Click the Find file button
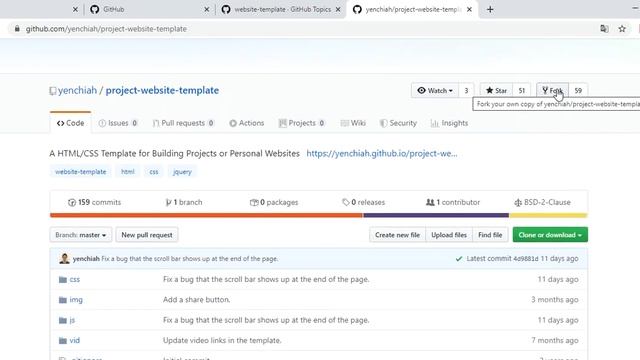The image size is (640, 360). point(490,235)
